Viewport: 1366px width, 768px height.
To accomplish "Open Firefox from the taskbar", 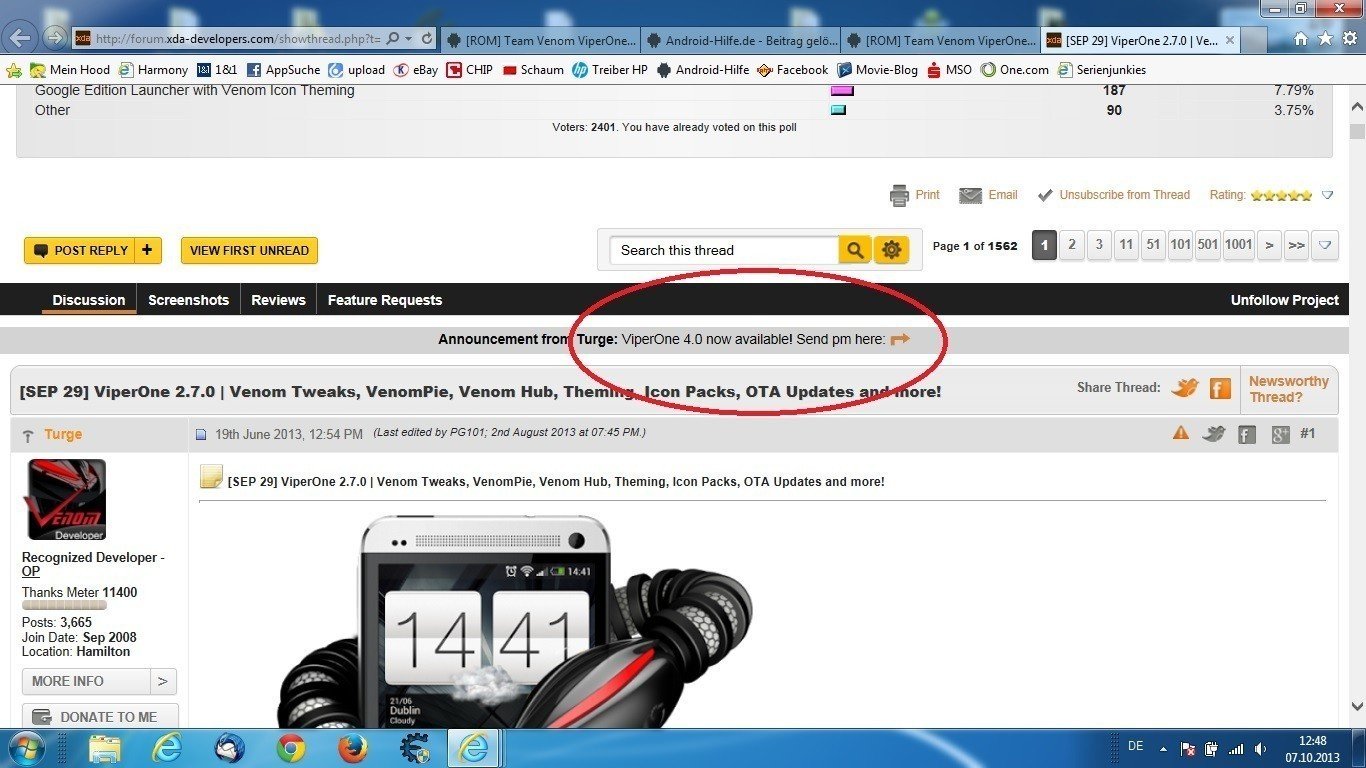I will [x=352, y=748].
